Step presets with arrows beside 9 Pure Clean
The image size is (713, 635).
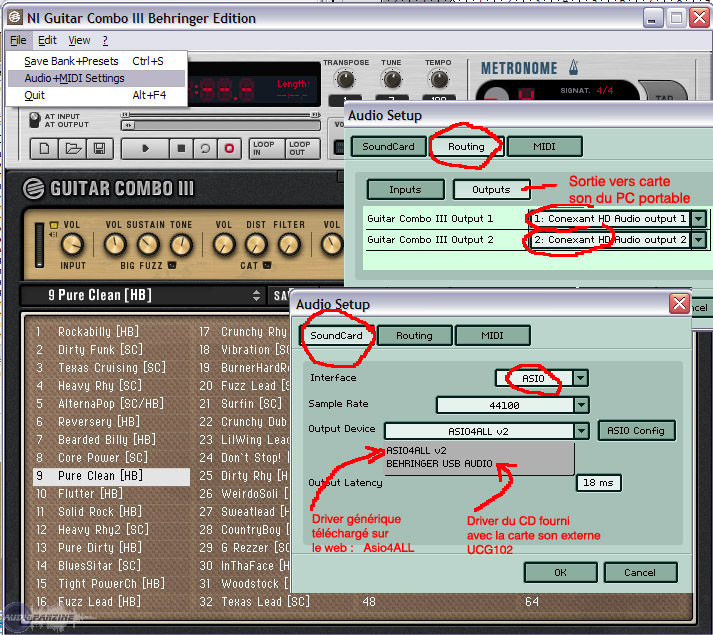pyautogui.click(x=256, y=295)
